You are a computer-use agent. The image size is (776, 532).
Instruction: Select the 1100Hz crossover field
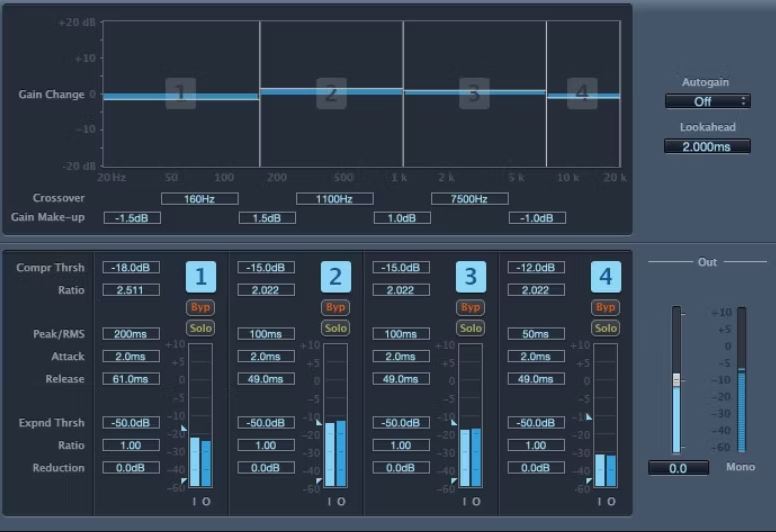pos(335,199)
